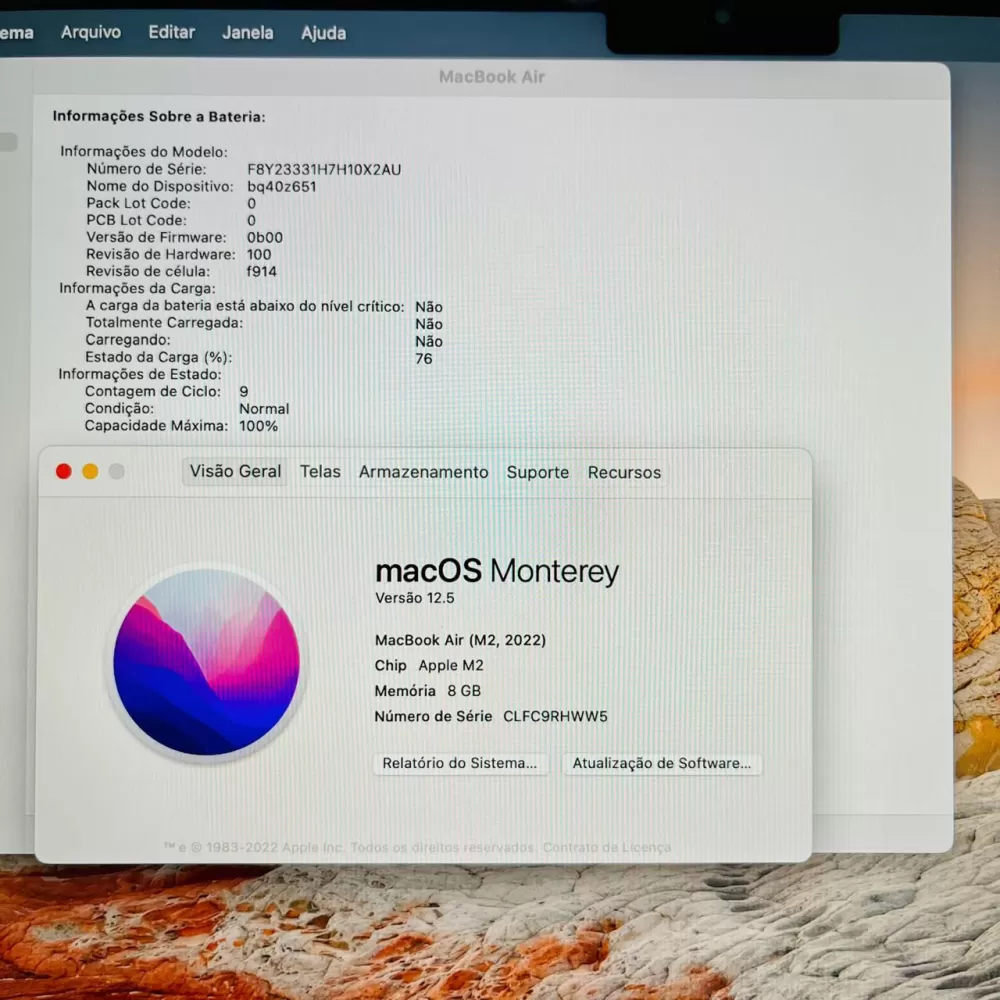The height and width of the screenshot is (1000, 1000).
Task: Click the Condição value Normal
Action: coord(264,409)
